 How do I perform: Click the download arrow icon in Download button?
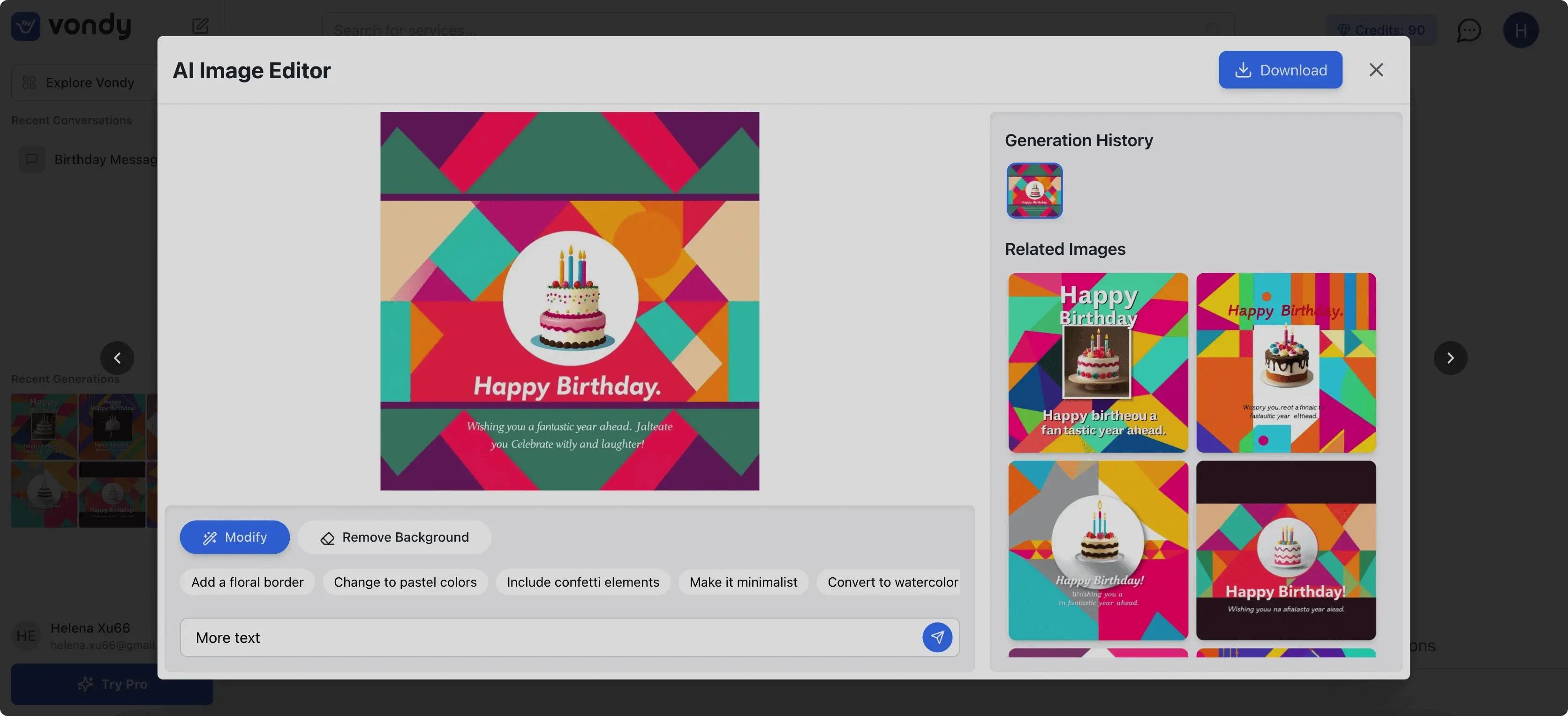point(1243,70)
